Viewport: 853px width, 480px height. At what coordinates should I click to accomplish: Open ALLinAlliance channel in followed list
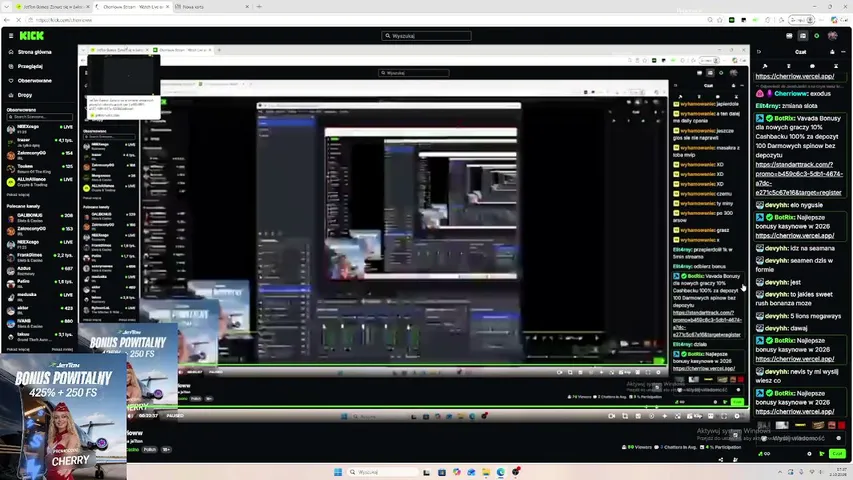pyautogui.click(x=39, y=182)
